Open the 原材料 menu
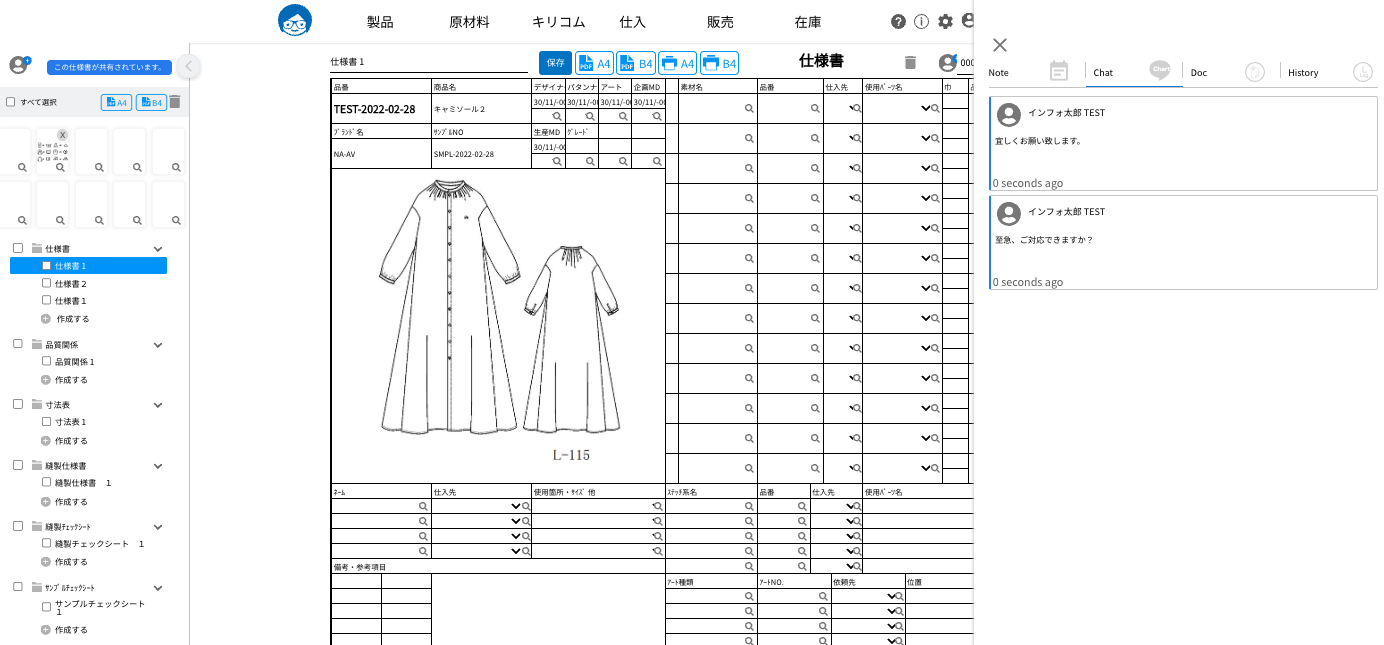1384x645 pixels. [x=469, y=22]
